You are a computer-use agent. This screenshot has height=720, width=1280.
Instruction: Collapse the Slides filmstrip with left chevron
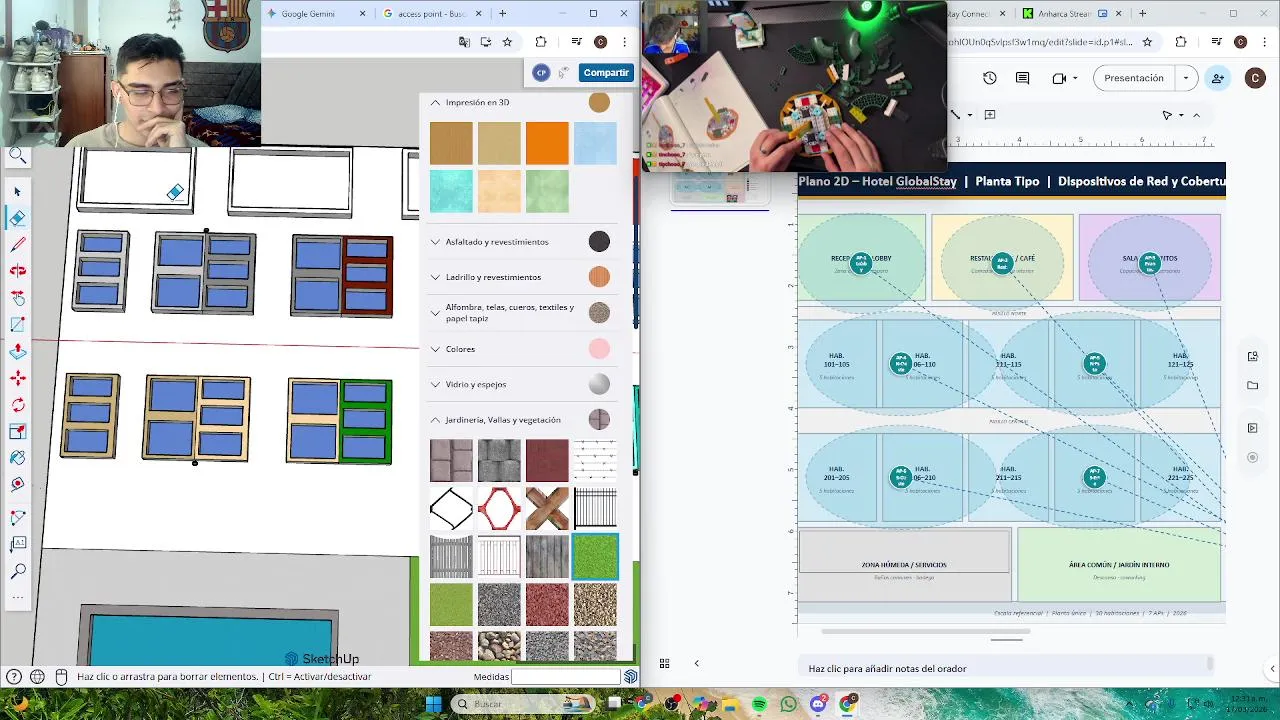[x=696, y=663]
